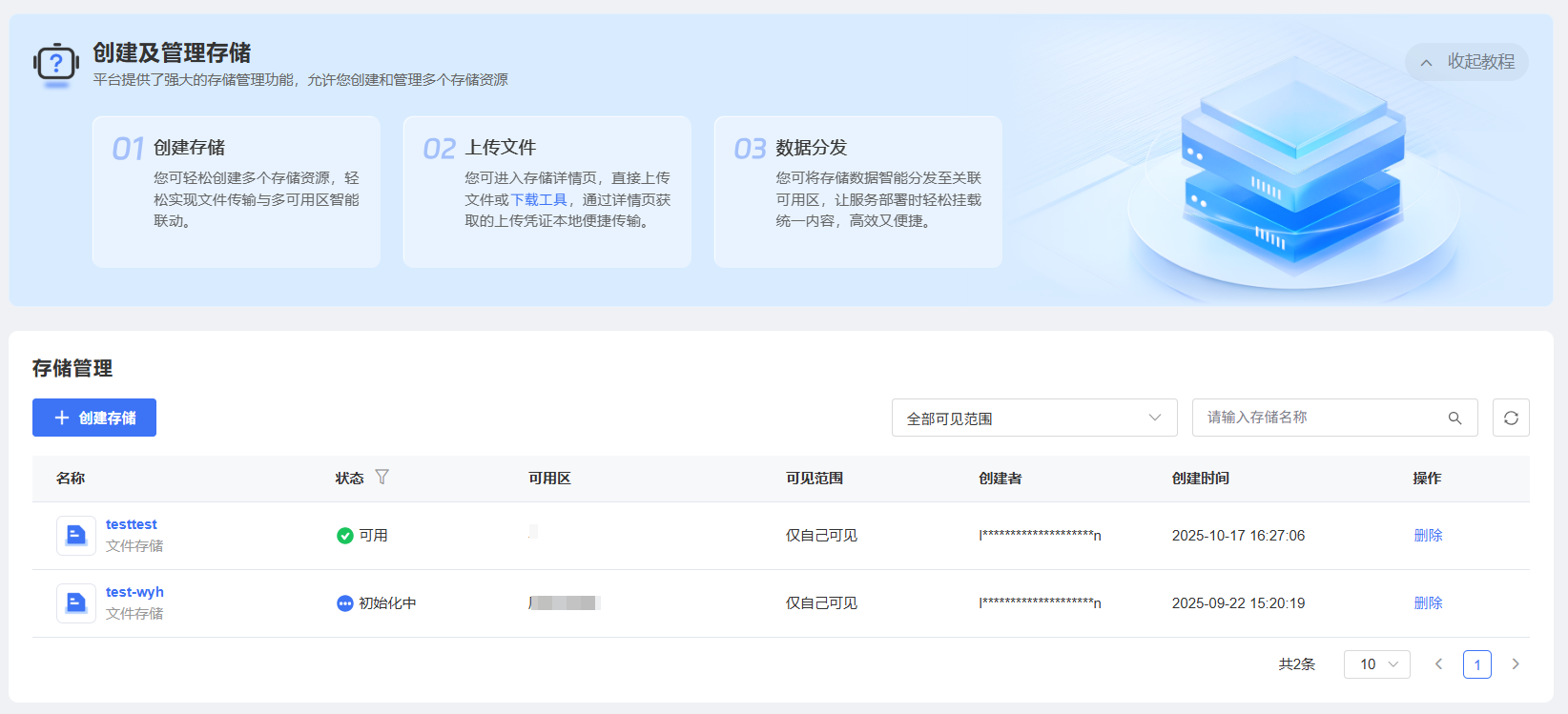The width and height of the screenshot is (1568, 714).
Task: Open the page size dropdown showing 10
Action: point(1376,663)
